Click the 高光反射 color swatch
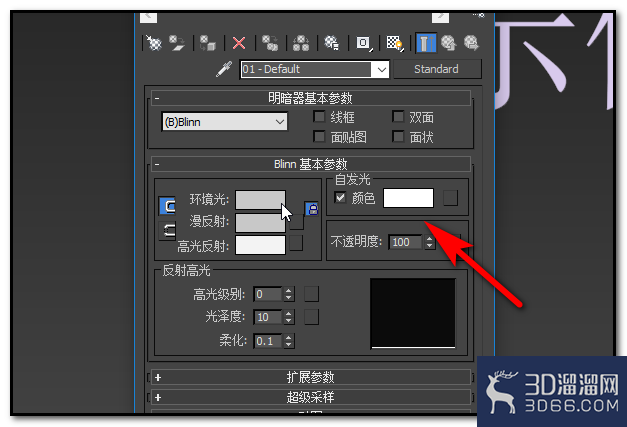 (260, 245)
